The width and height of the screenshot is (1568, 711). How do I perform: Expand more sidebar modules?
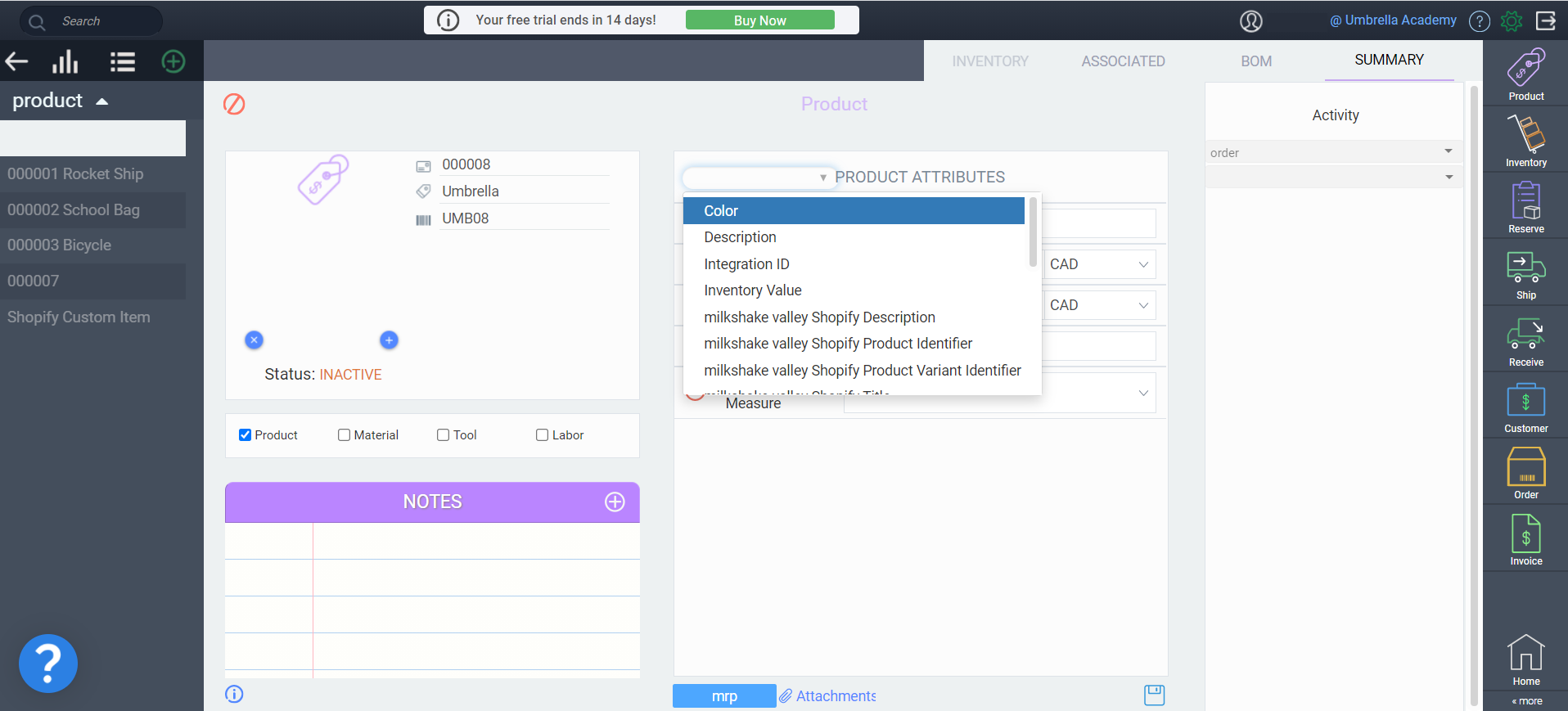pos(1527,701)
